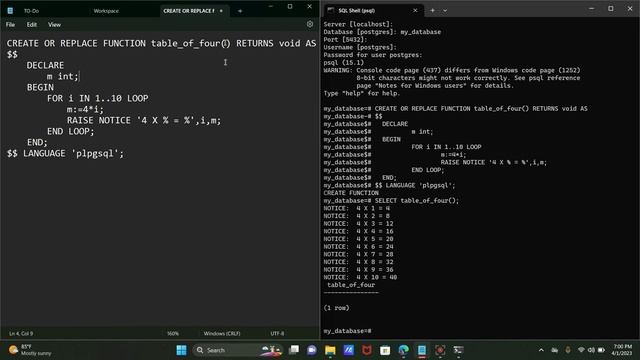Viewport: 640px width, 360px height.
Task: Open a new terminal tab
Action: click(433, 11)
